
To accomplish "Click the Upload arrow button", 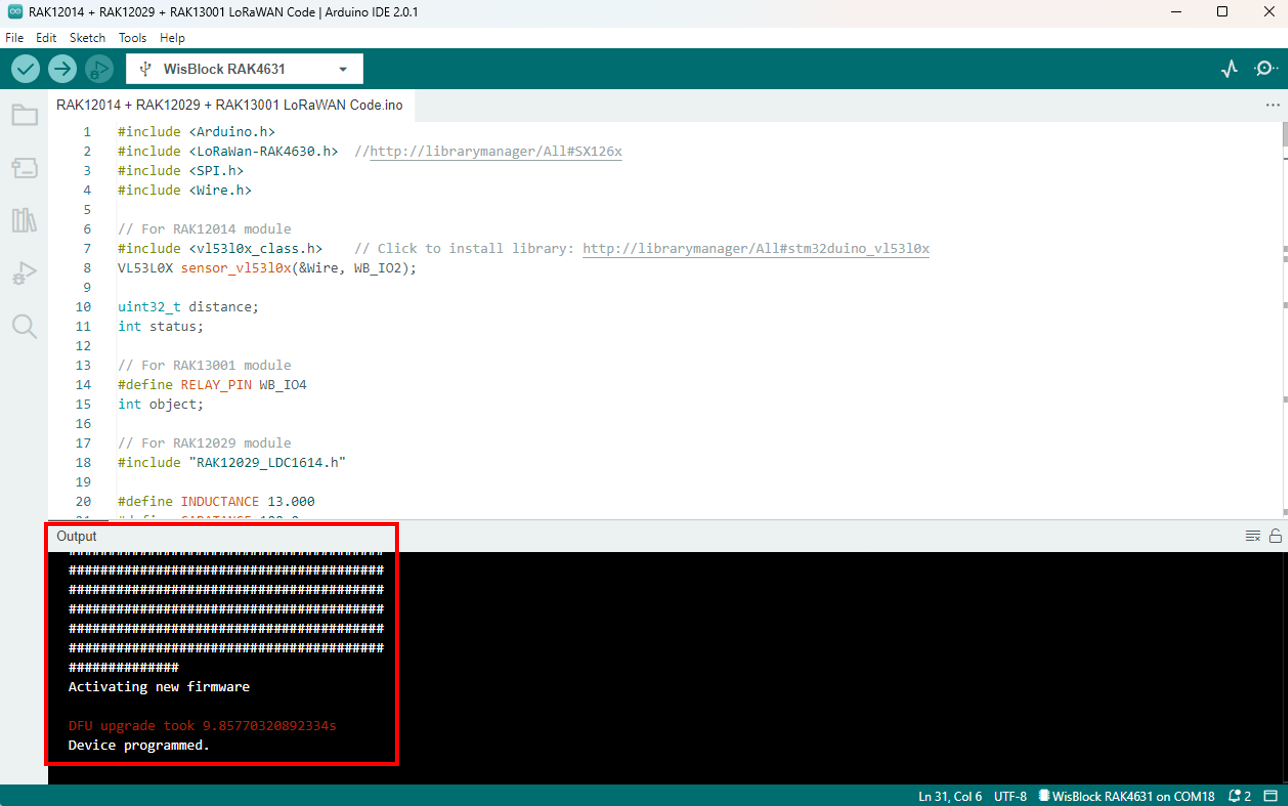I will pyautogui.click(x=62, y=69).
